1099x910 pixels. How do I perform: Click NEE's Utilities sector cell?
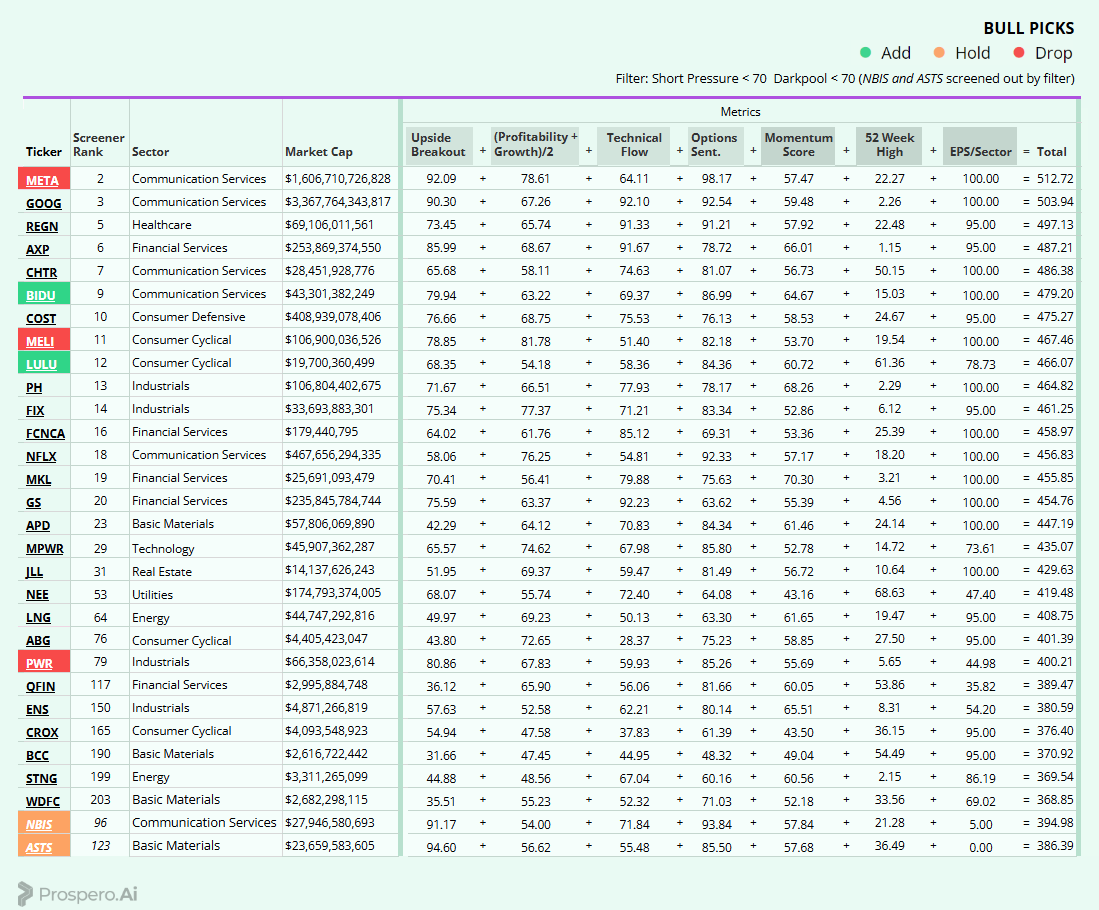[152, 595]
